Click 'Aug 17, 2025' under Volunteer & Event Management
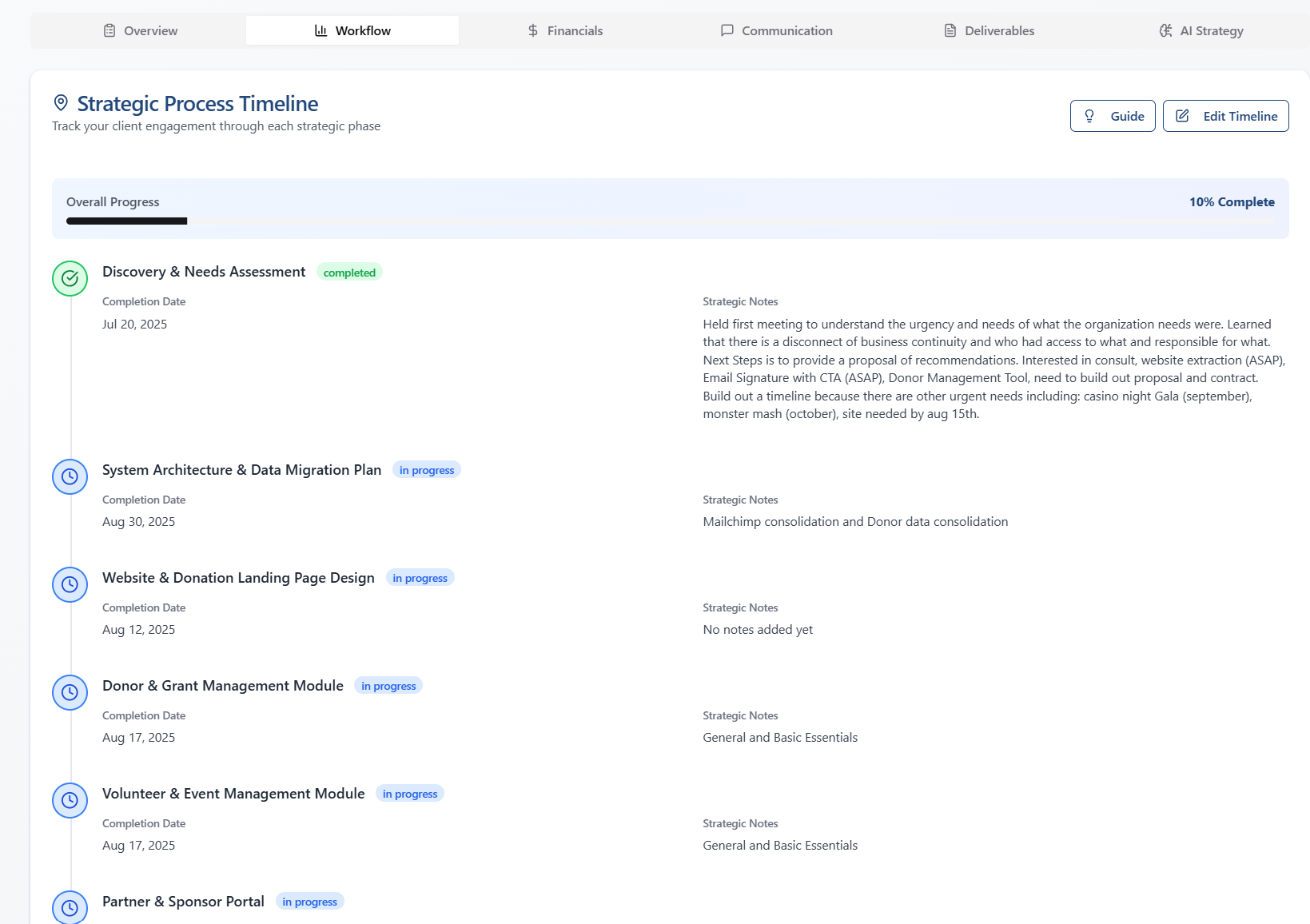 coord(138,845)
